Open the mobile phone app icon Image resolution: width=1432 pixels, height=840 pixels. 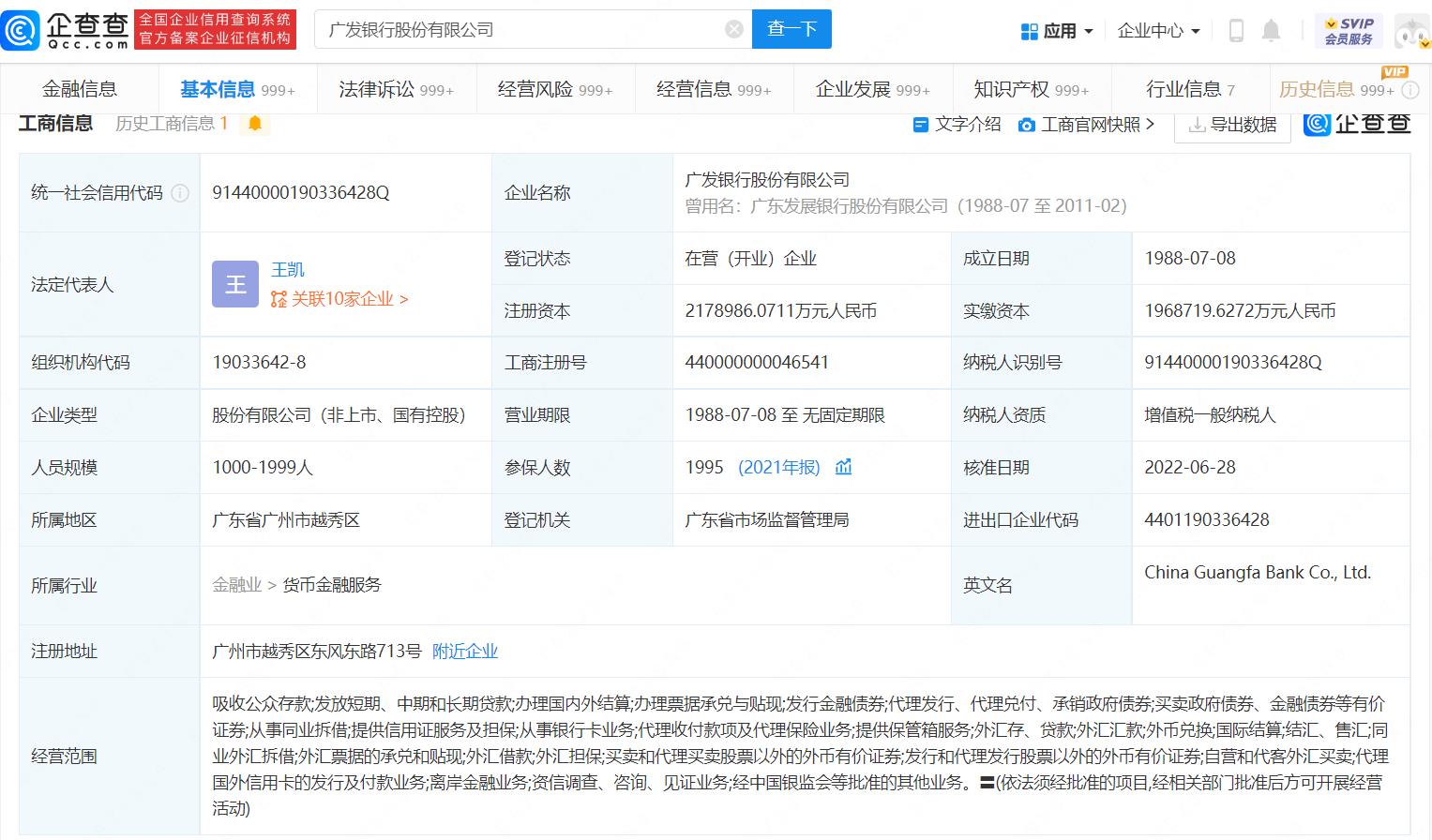coord(1236,31)
